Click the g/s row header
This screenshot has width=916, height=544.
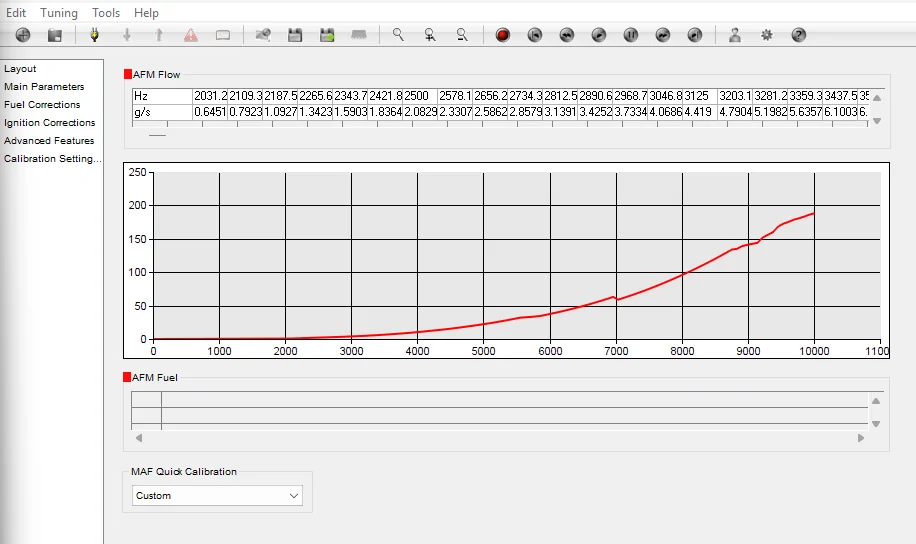(x=162, y=112)
